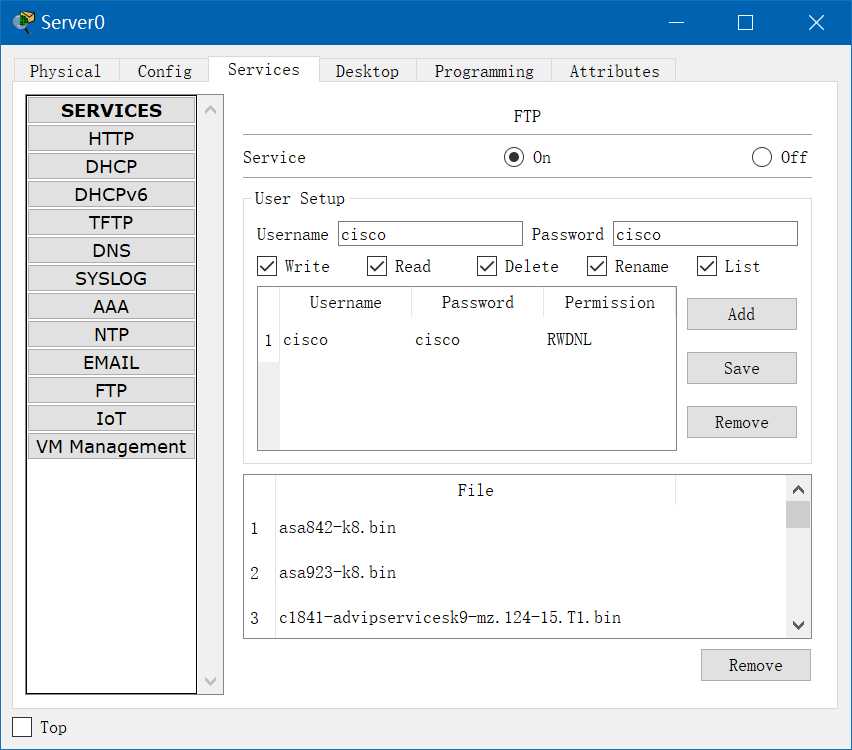Open the Programming tab
This screenshot has height=750, width=852.
click(x=484, y=71)
